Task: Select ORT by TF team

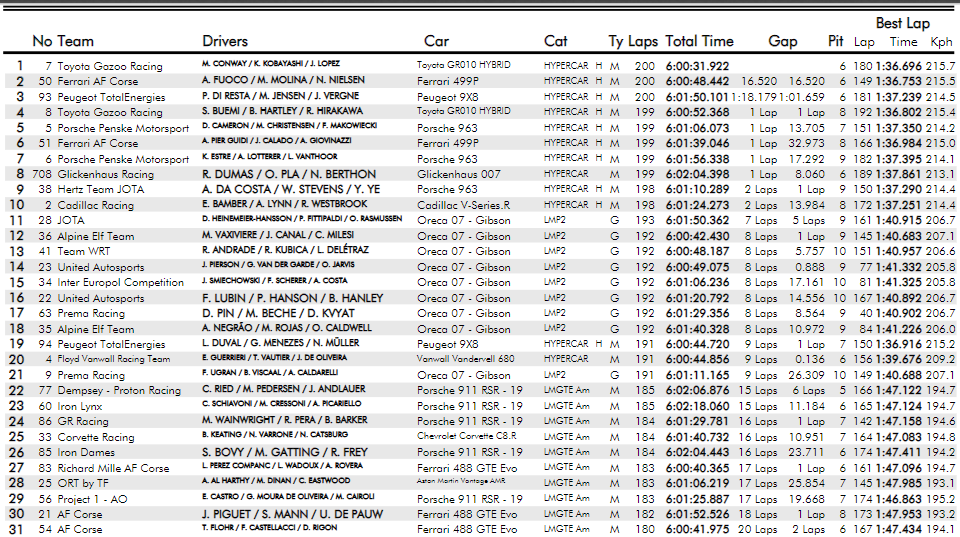Action: pyautogui.click(x=83, y=484)
